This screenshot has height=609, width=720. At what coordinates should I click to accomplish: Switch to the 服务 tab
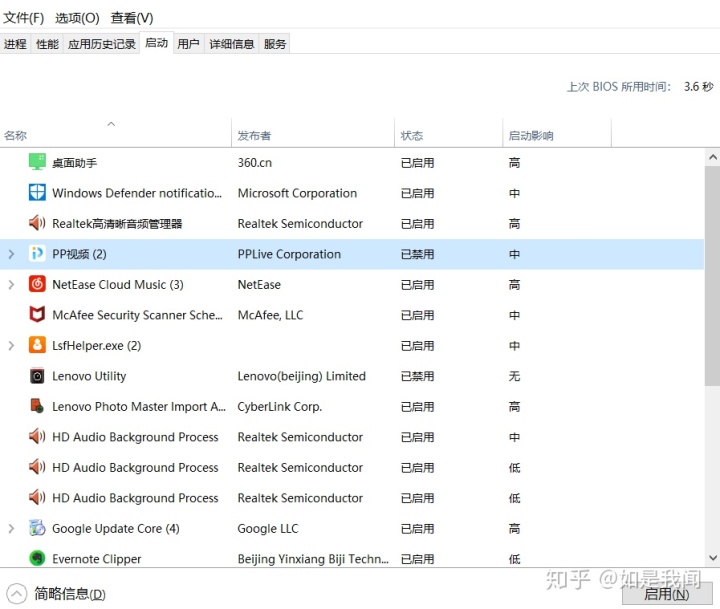tap(275, 44)
